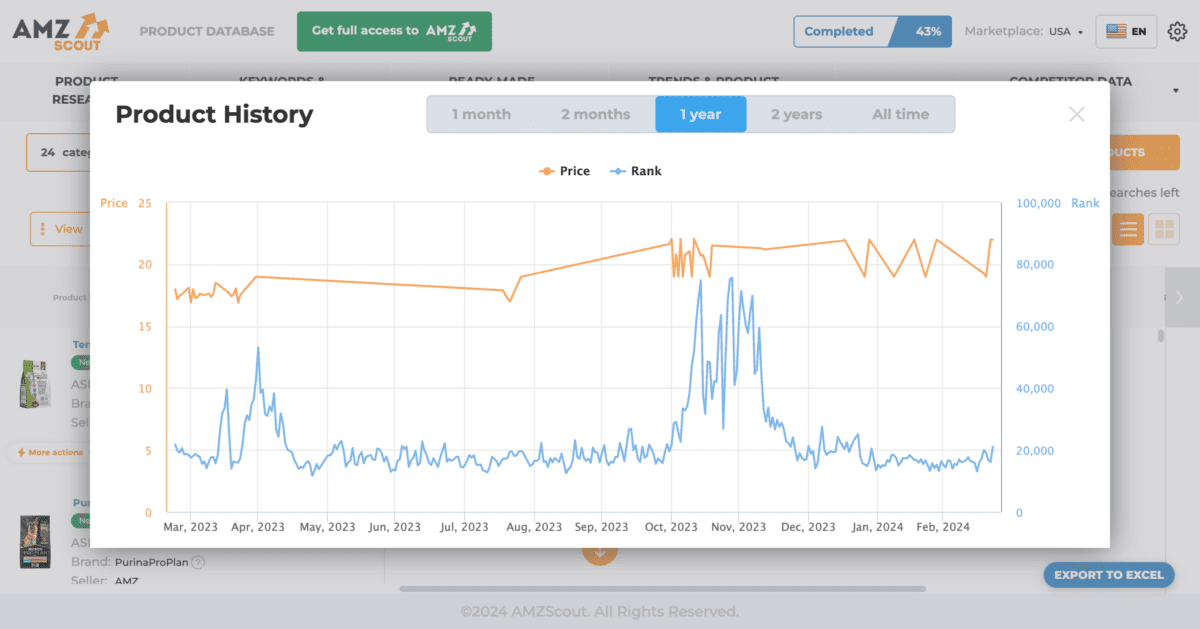
Task: Open the Product Research menu
Action: (x=85, y=90)
